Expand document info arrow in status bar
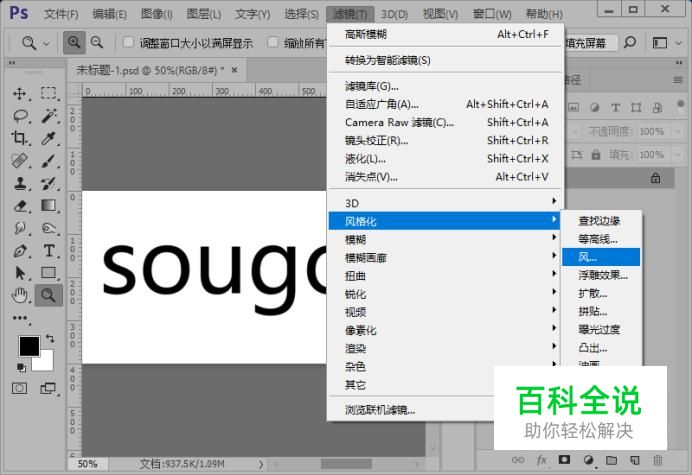 click(x=261, y=464)
